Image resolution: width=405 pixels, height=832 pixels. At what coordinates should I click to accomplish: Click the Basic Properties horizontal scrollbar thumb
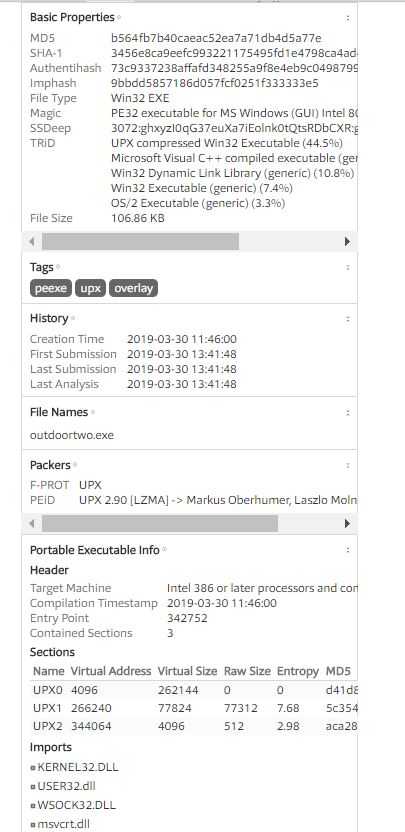point(140,241)
